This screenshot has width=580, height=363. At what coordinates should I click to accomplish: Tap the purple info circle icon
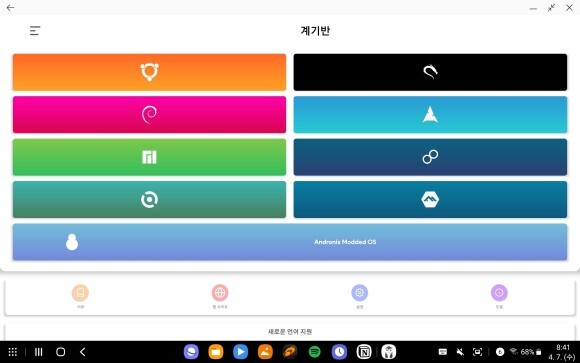pos(499,293)
